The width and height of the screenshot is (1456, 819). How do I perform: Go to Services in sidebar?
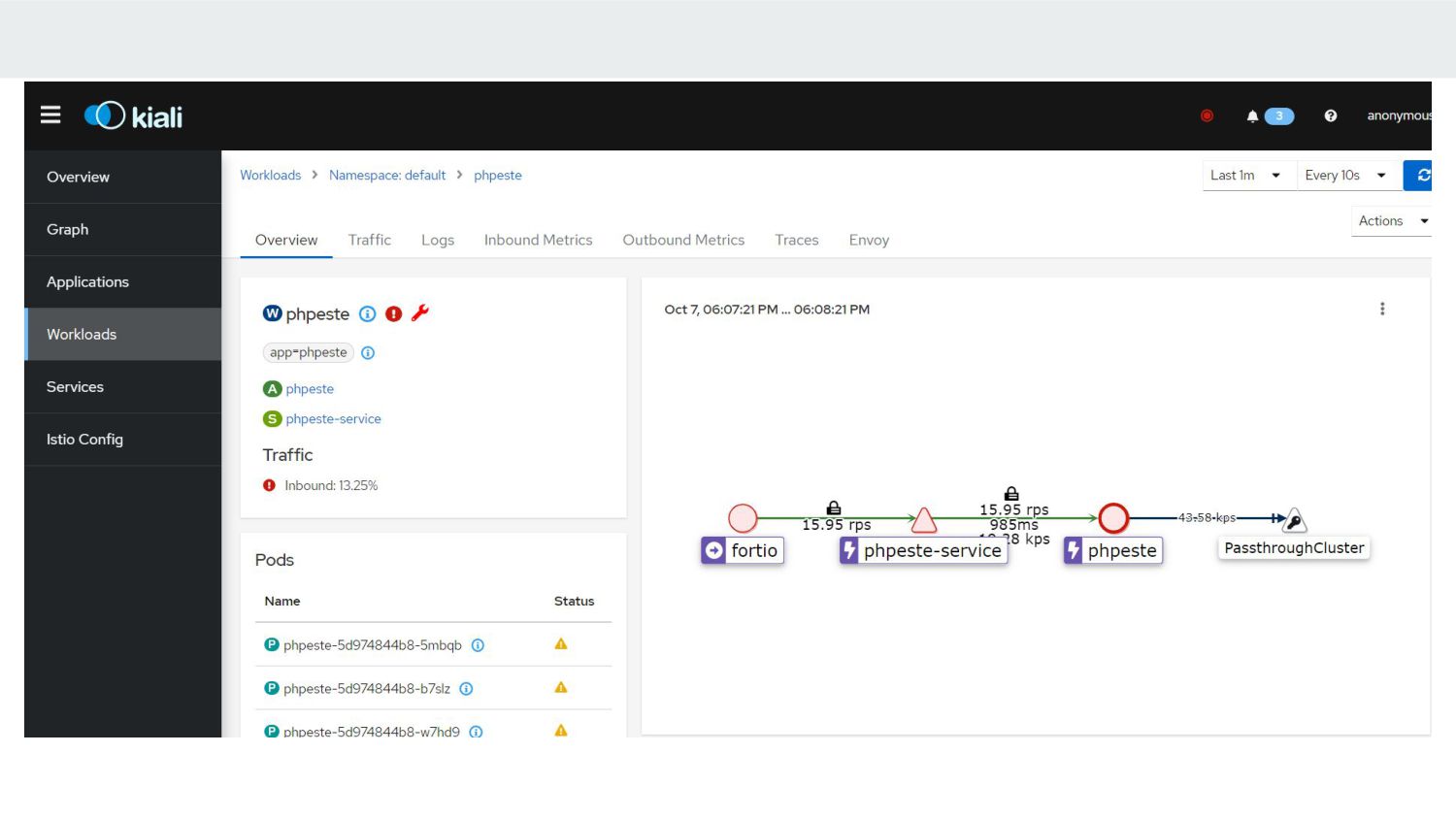tap(123, 386)
